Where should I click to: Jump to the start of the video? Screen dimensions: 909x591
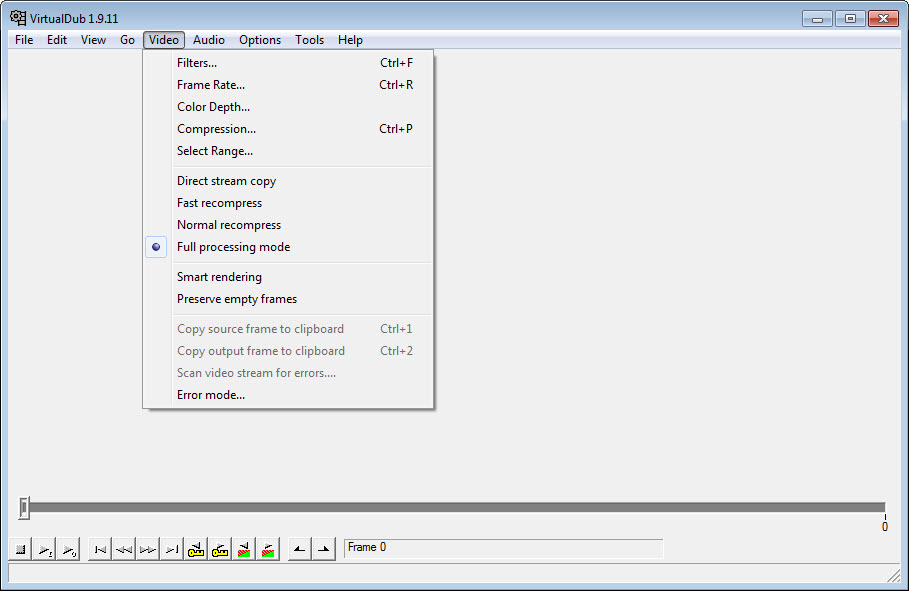pyautogui.click(x=100, y=549)
